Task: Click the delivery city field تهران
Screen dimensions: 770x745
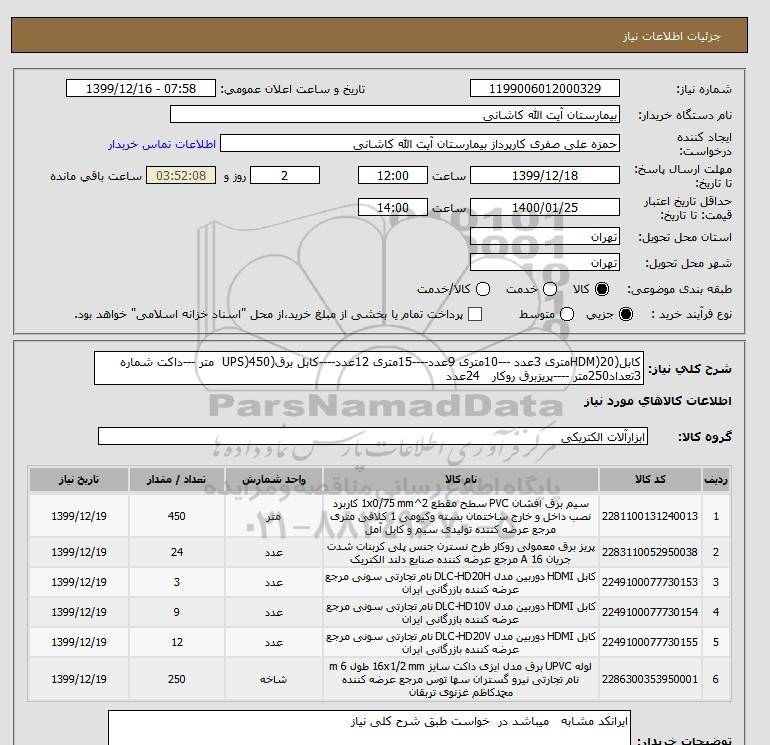Action: pyautogui.click(x=545, y=262)
